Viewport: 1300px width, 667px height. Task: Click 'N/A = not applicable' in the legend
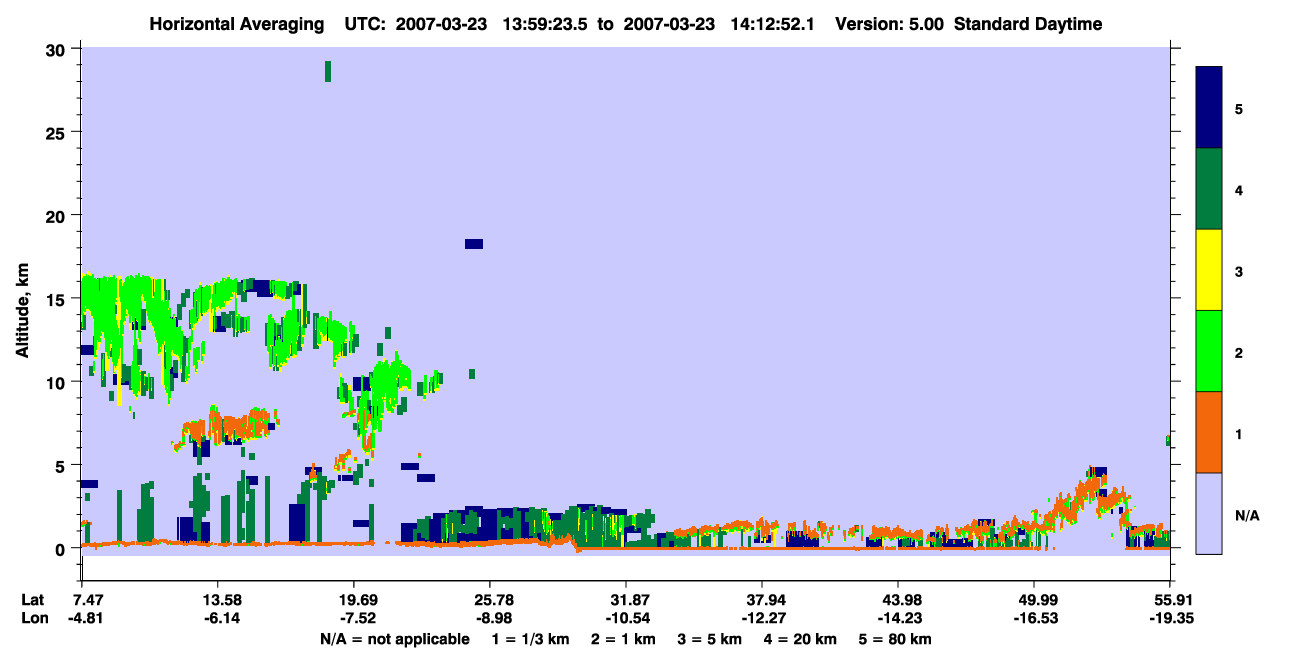pos(394,639)
